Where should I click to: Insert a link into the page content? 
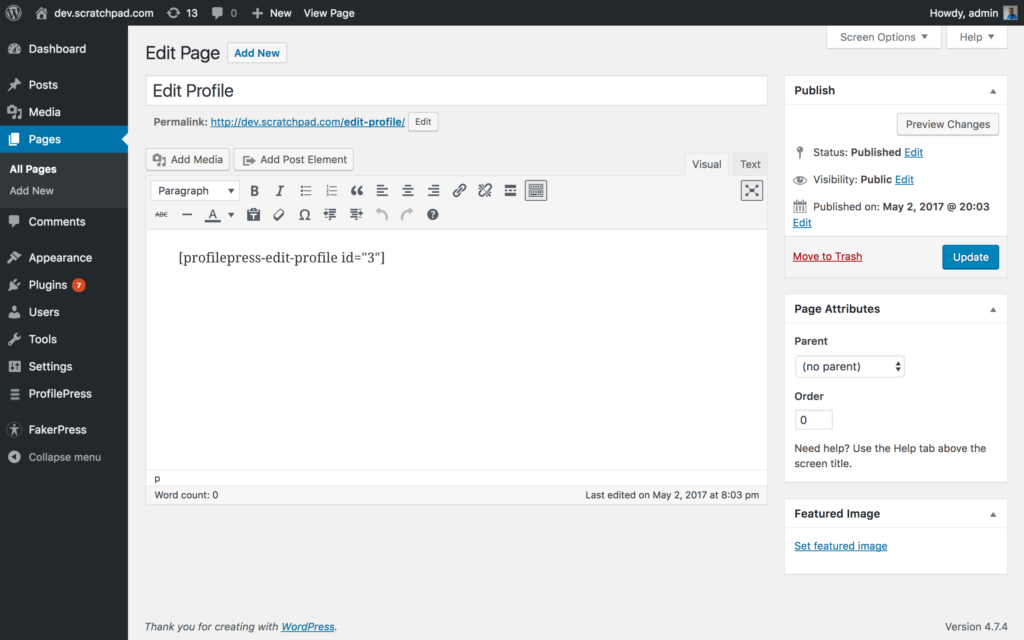point(459,190)
